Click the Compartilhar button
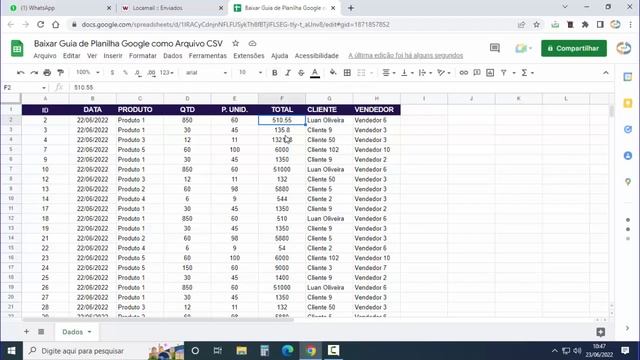 click(x=574, y=48)
